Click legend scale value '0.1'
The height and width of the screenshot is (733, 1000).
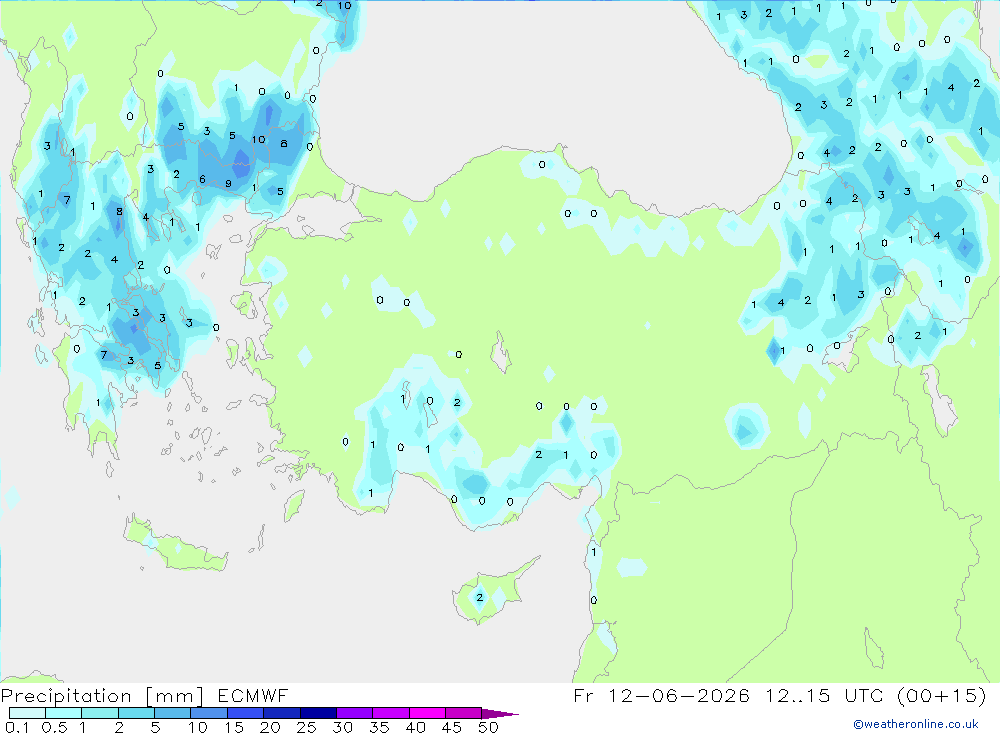pyautogui.click(x=17, y=727)
